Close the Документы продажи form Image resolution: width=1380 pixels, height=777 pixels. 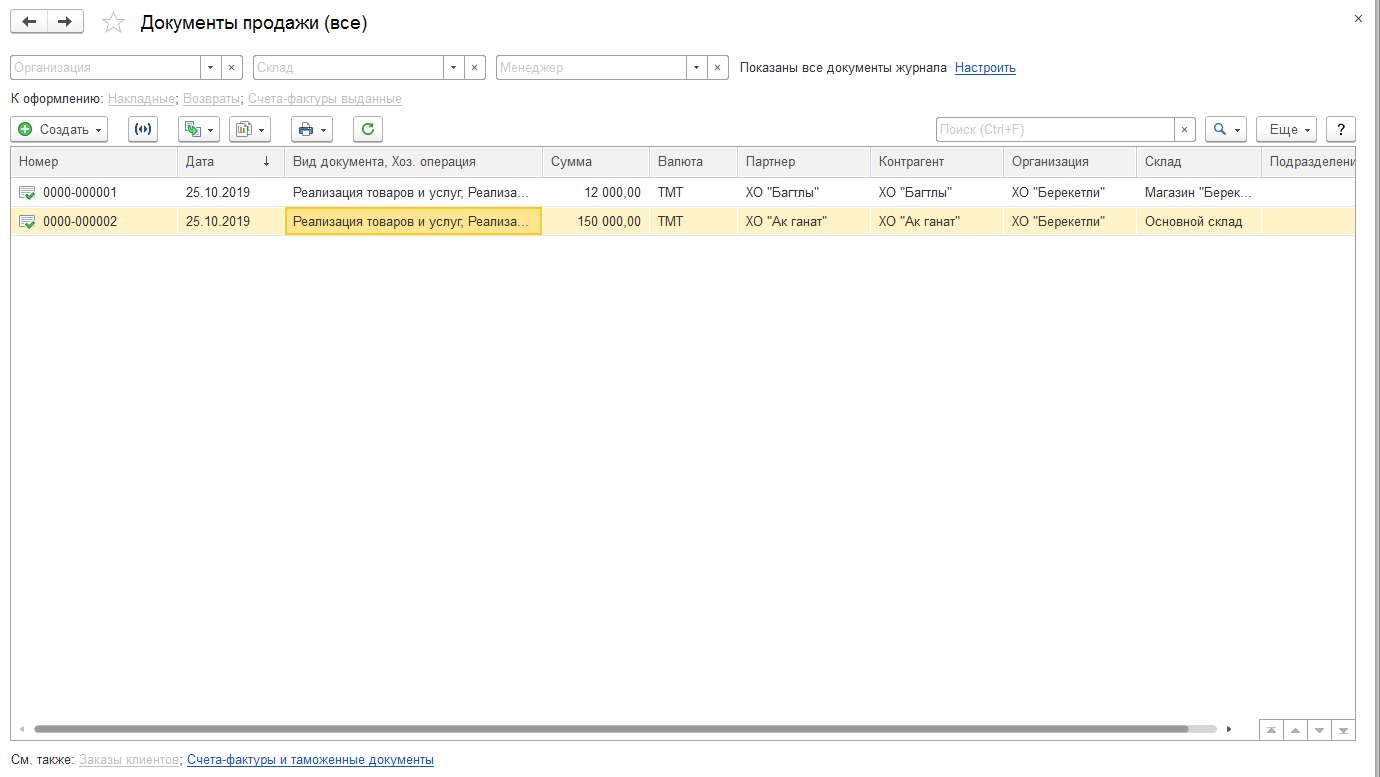1358,19
